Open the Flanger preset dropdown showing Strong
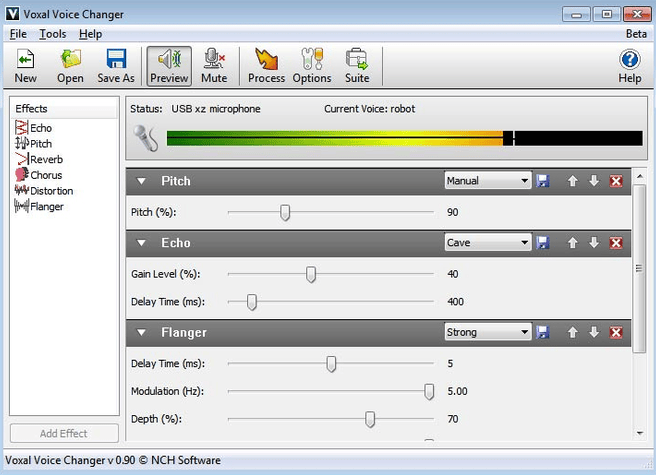Image resolution: width=656 pixels, height=475 pixels. coord(488,332)
